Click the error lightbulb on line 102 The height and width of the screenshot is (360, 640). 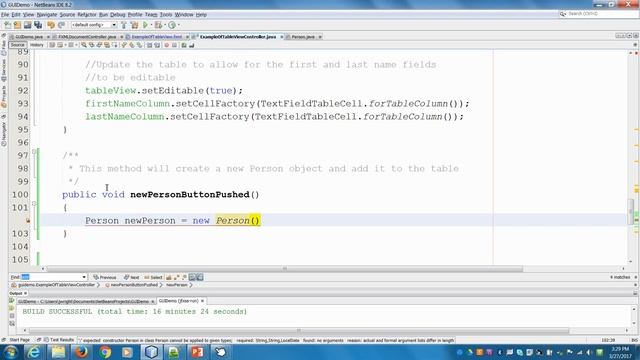coord(28,221)
